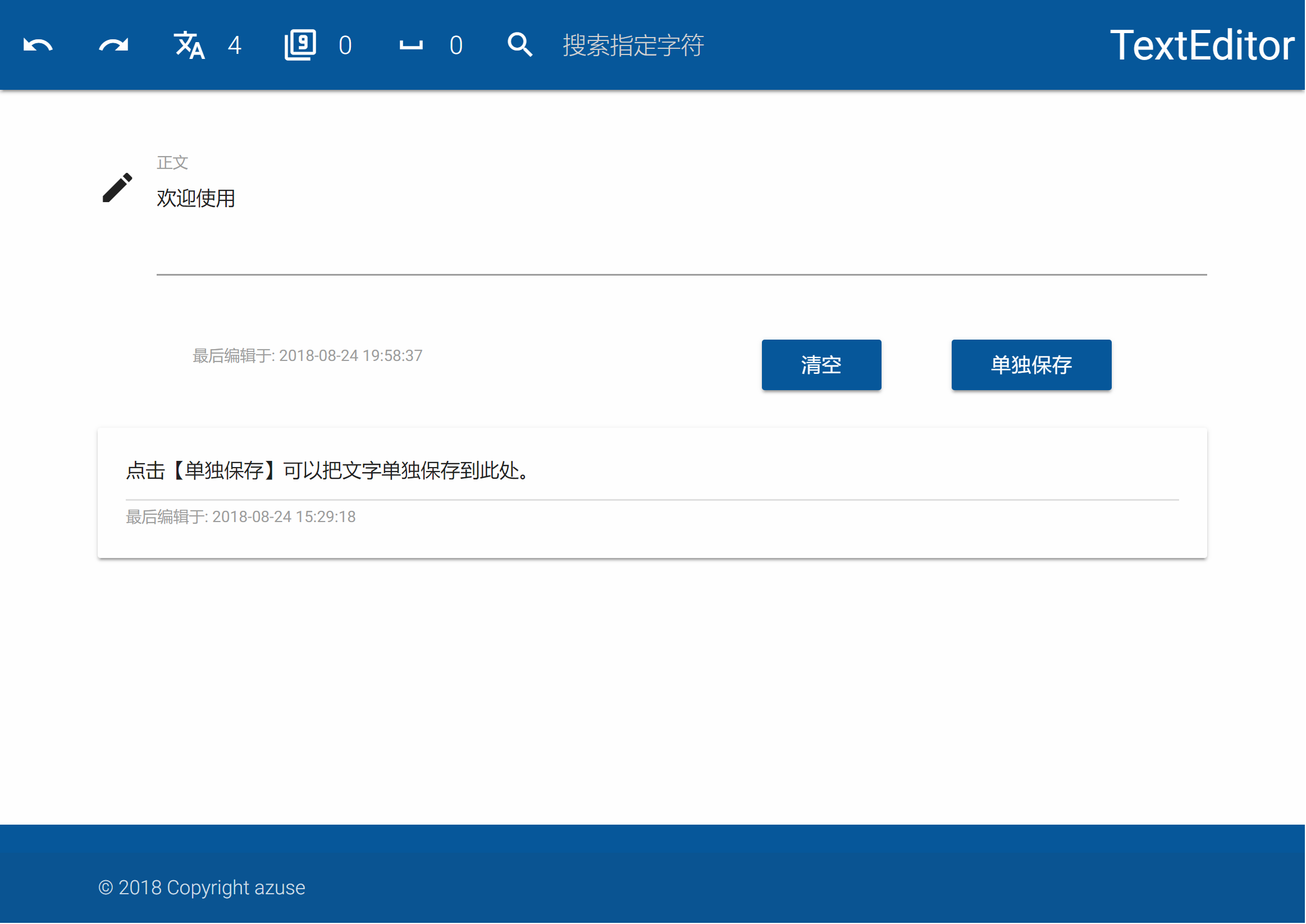Click the search magnifier icon
Screen dimensions: 1306x924
(x=518, y=44)
